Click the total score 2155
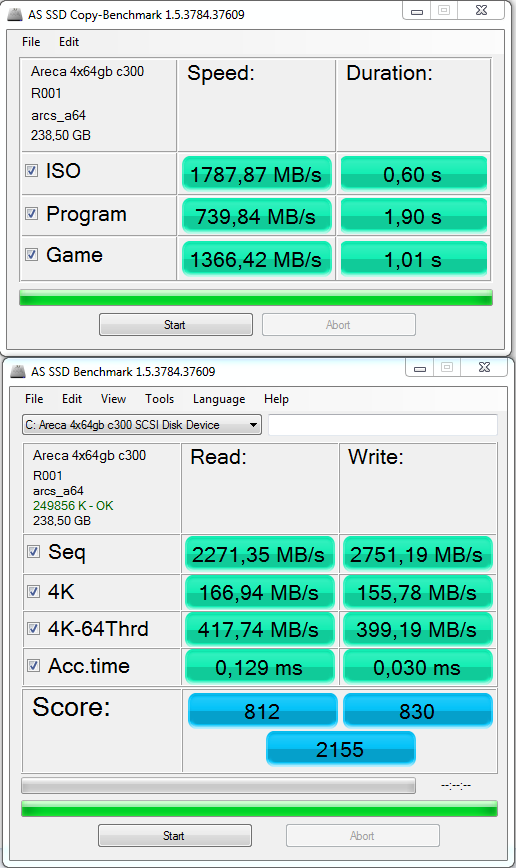 (340, 748)
